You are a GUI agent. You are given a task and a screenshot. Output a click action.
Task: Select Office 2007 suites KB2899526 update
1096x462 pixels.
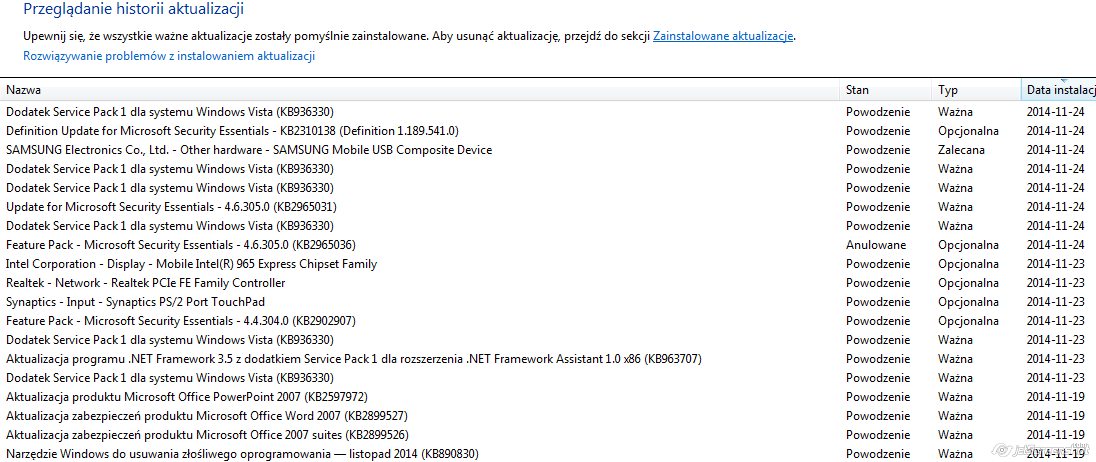pyautogui.click(x=548, y=435)
